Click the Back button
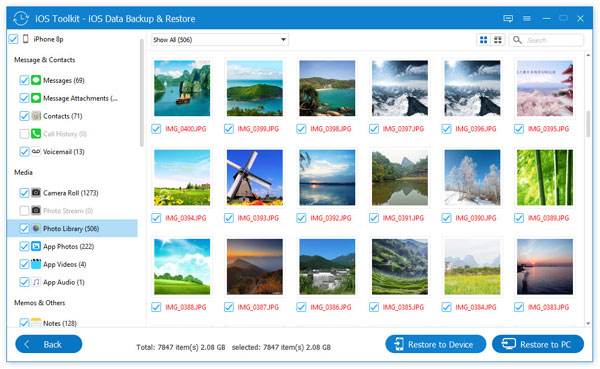 (x=49, y=344)
